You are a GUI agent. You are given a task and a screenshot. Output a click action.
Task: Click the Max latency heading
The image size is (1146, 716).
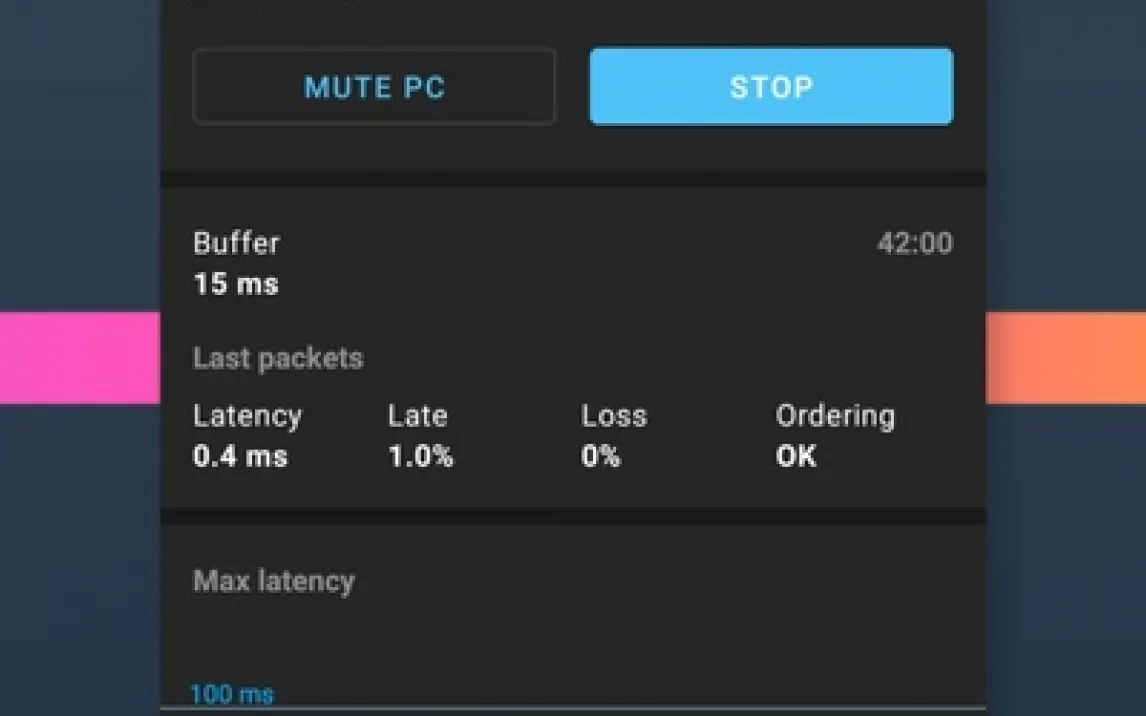[274, 581]
